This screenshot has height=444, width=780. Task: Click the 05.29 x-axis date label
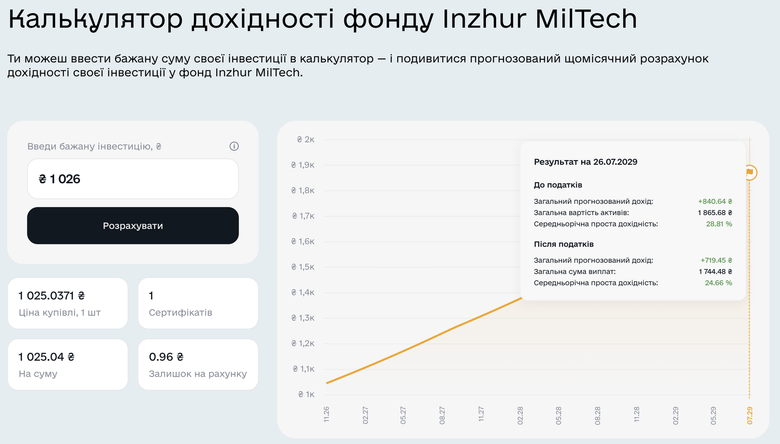[713, 415]
